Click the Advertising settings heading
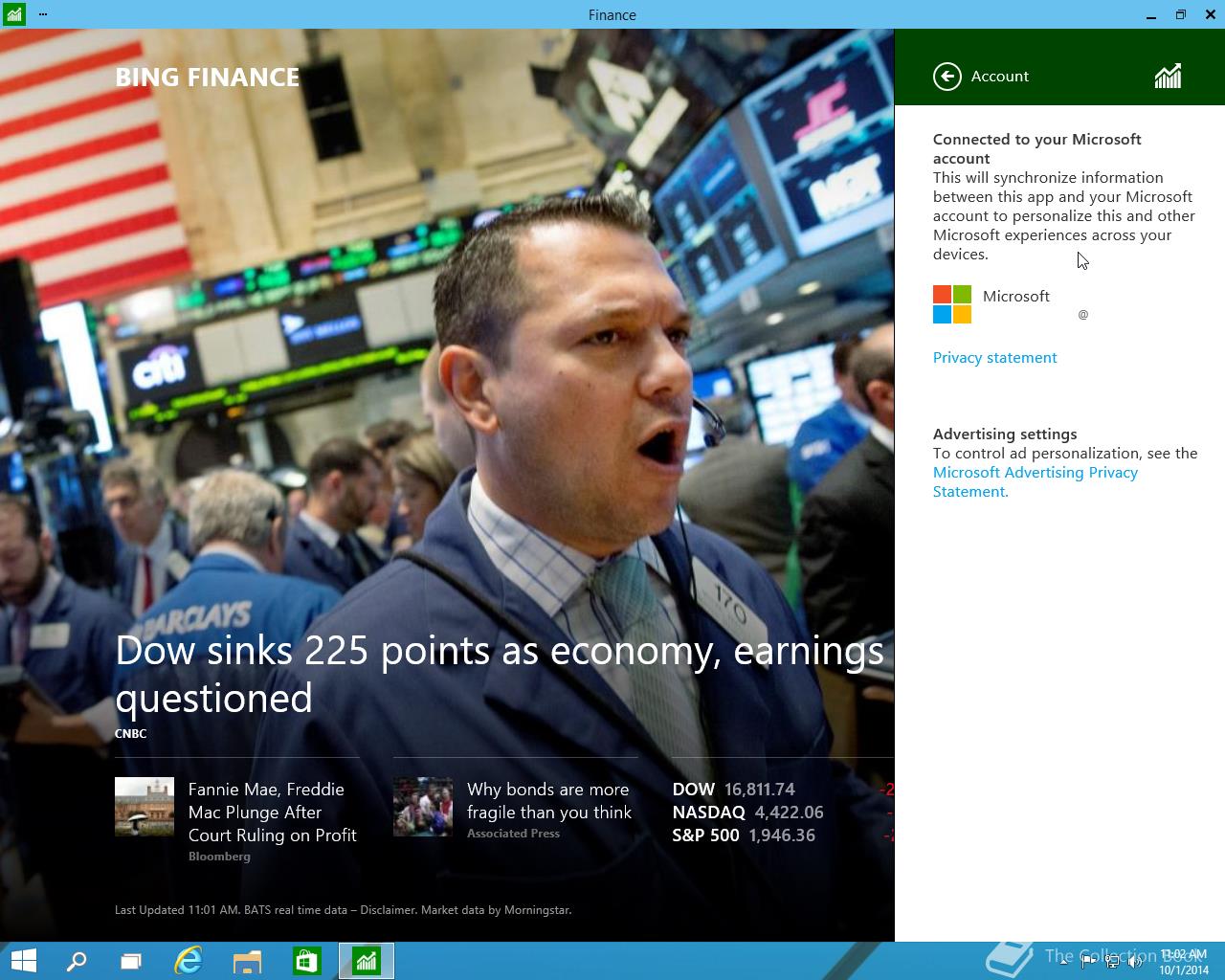This screenshot has height=980, width=1225. (x=1005, y=434)
